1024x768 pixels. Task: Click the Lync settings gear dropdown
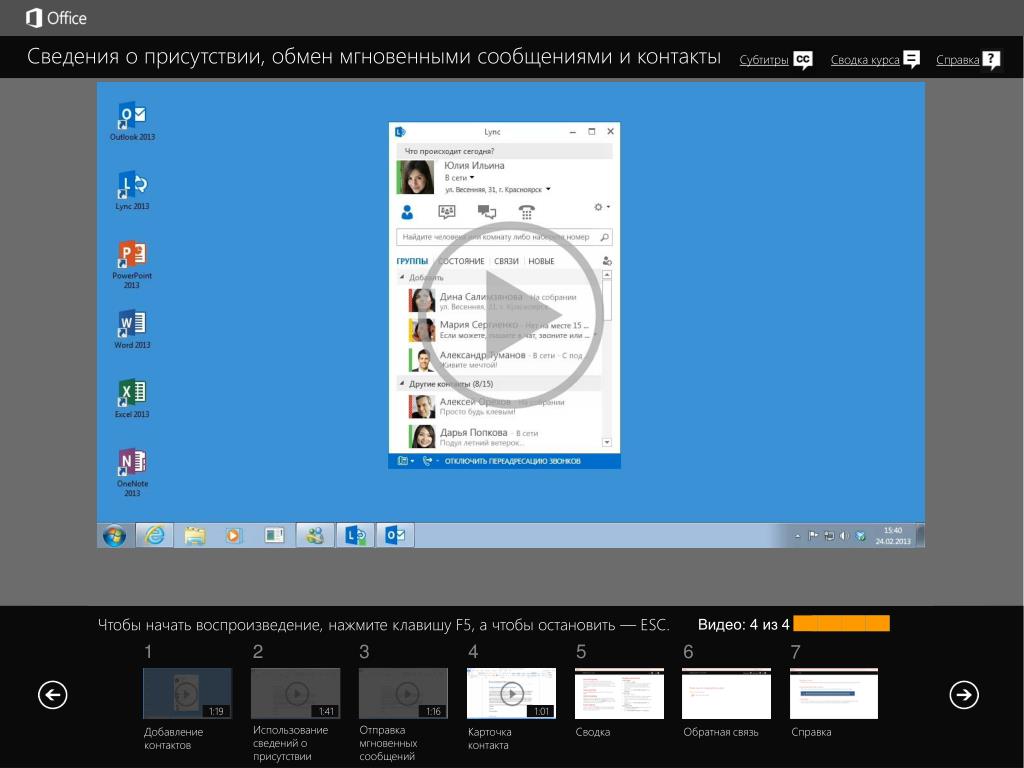tap(601, 208)
